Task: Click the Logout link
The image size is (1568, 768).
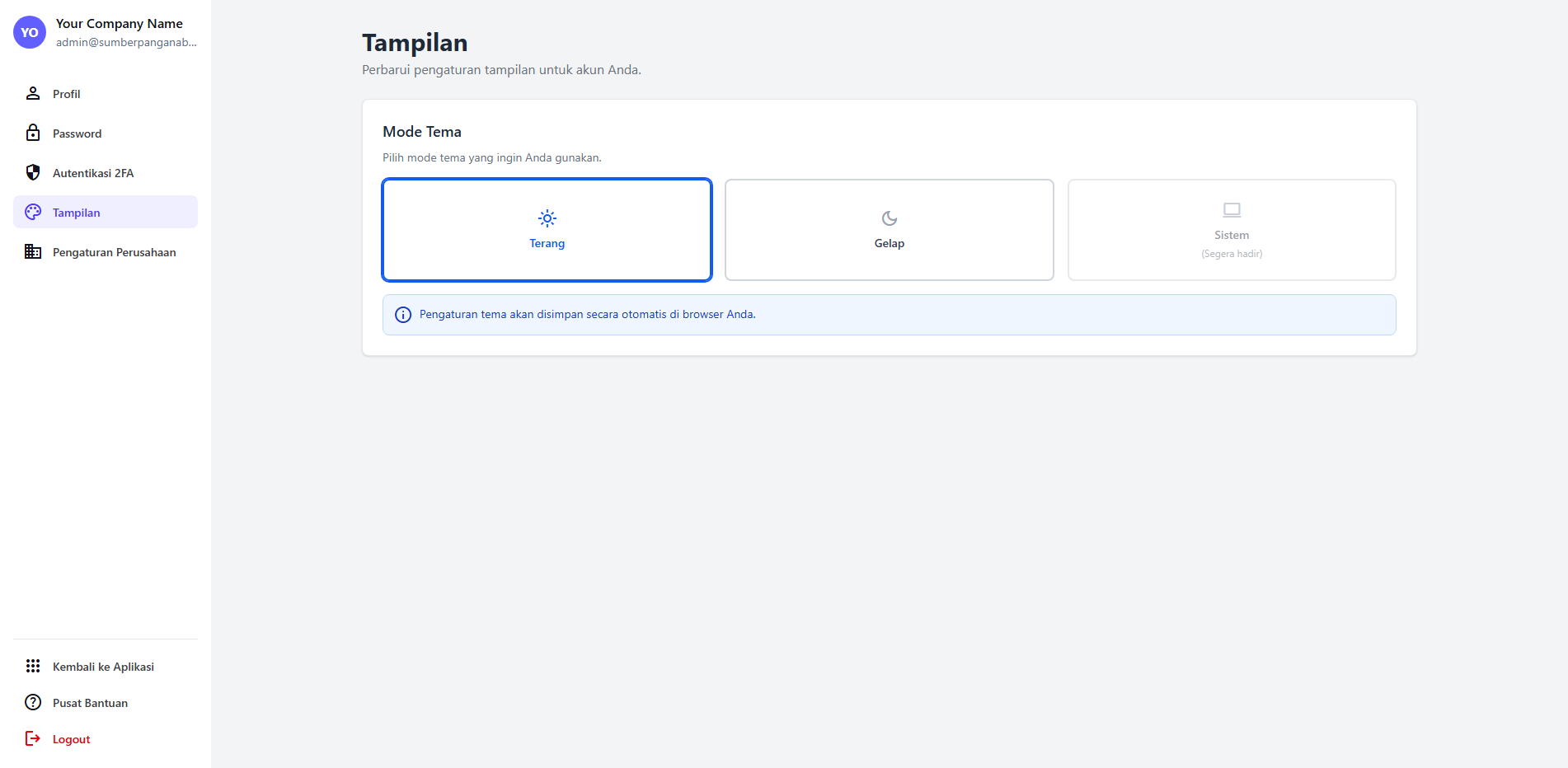Action: coord(72,739)
